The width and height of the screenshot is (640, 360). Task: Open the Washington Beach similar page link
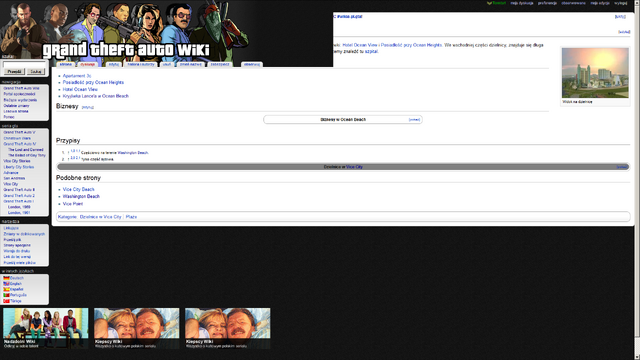point(81,196)
